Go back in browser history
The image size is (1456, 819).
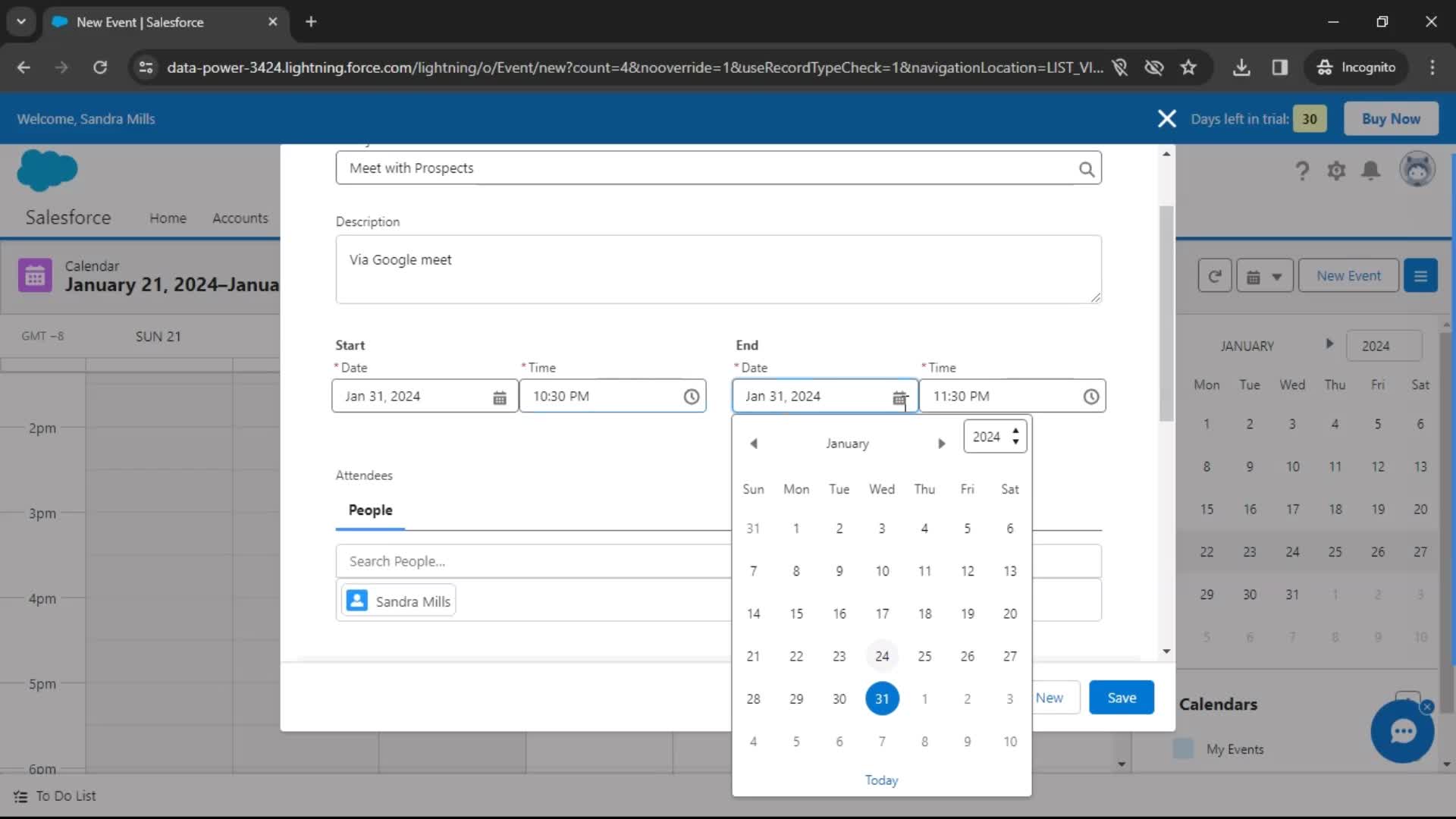click(x=24, y=67)
